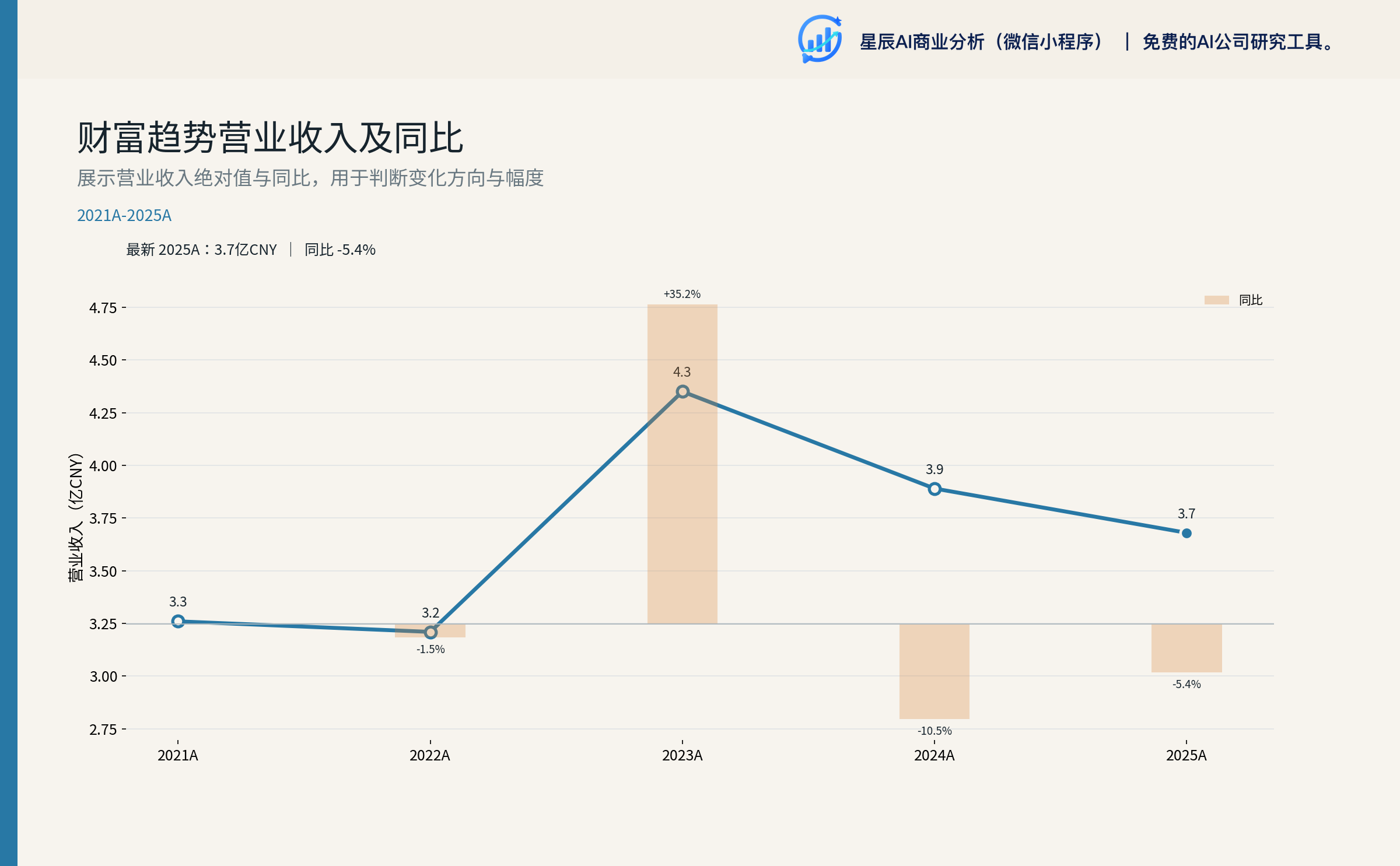Click the 3.3 value label

tap(178, 602)
